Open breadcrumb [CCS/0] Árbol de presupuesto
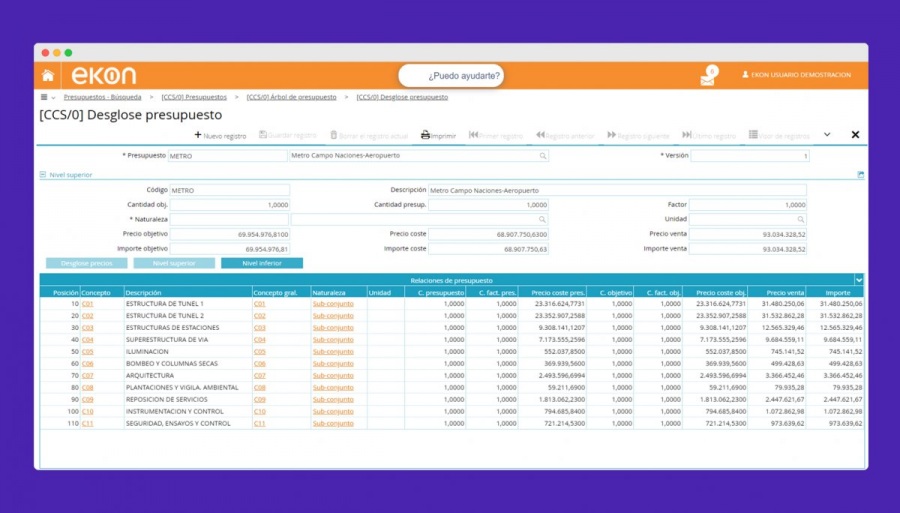This screenshot has height=513, width=900. pyautogui.click(x=292, y=97)
